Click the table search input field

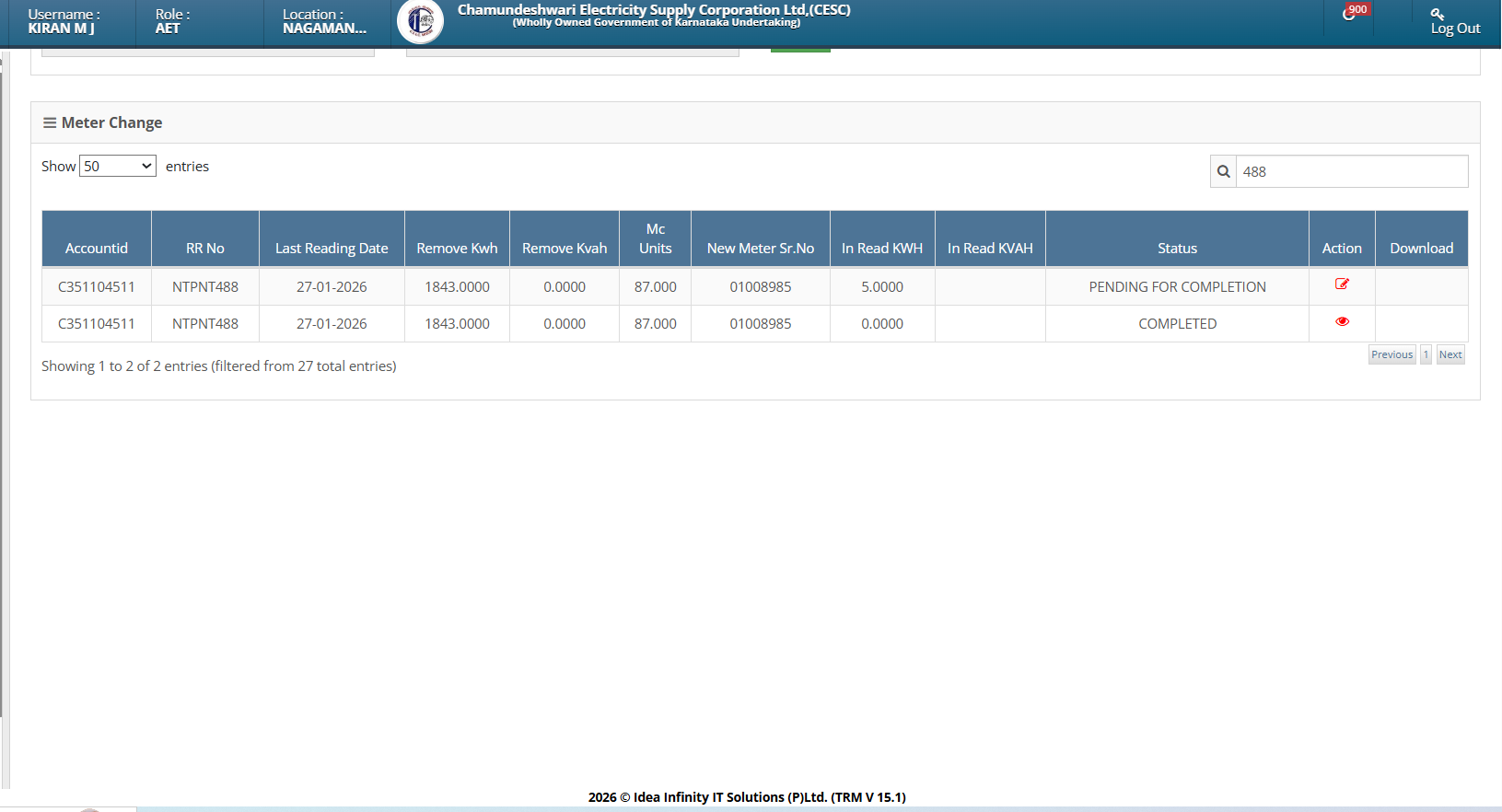pyautogui.click(x=1351, y=171)
